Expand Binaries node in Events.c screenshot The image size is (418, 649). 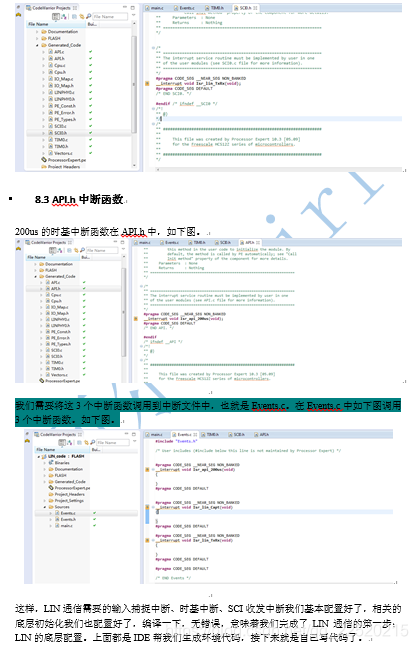(45, 463)
